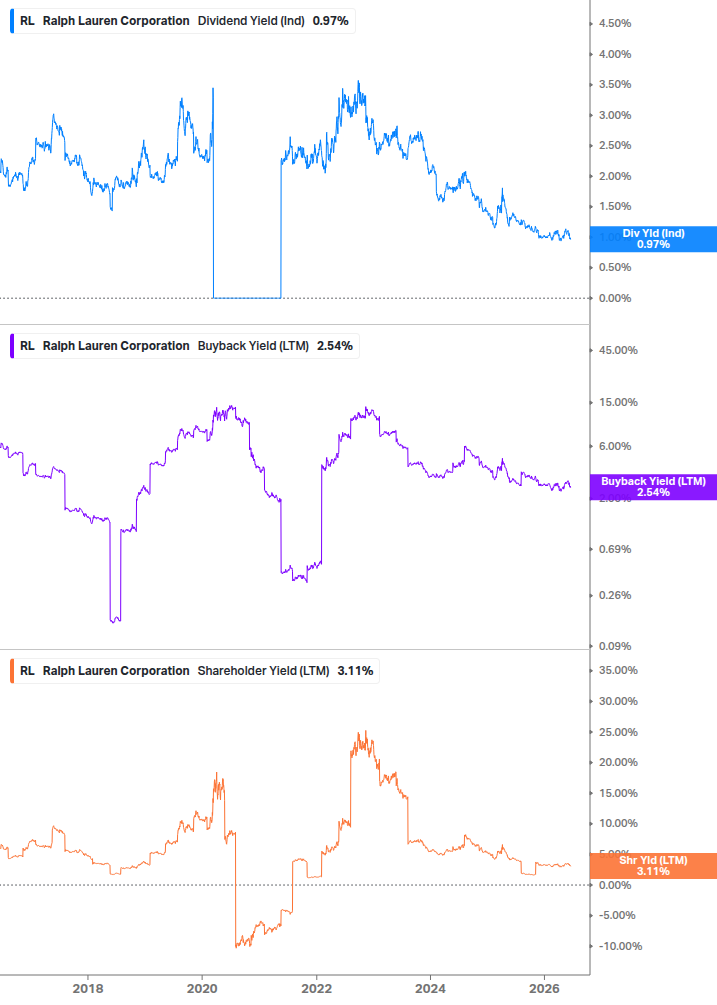Viewport: 717px width, 1005px height.
Task: Click the 0.97% value in the dividend yield legend
Action: click(331, 21)
